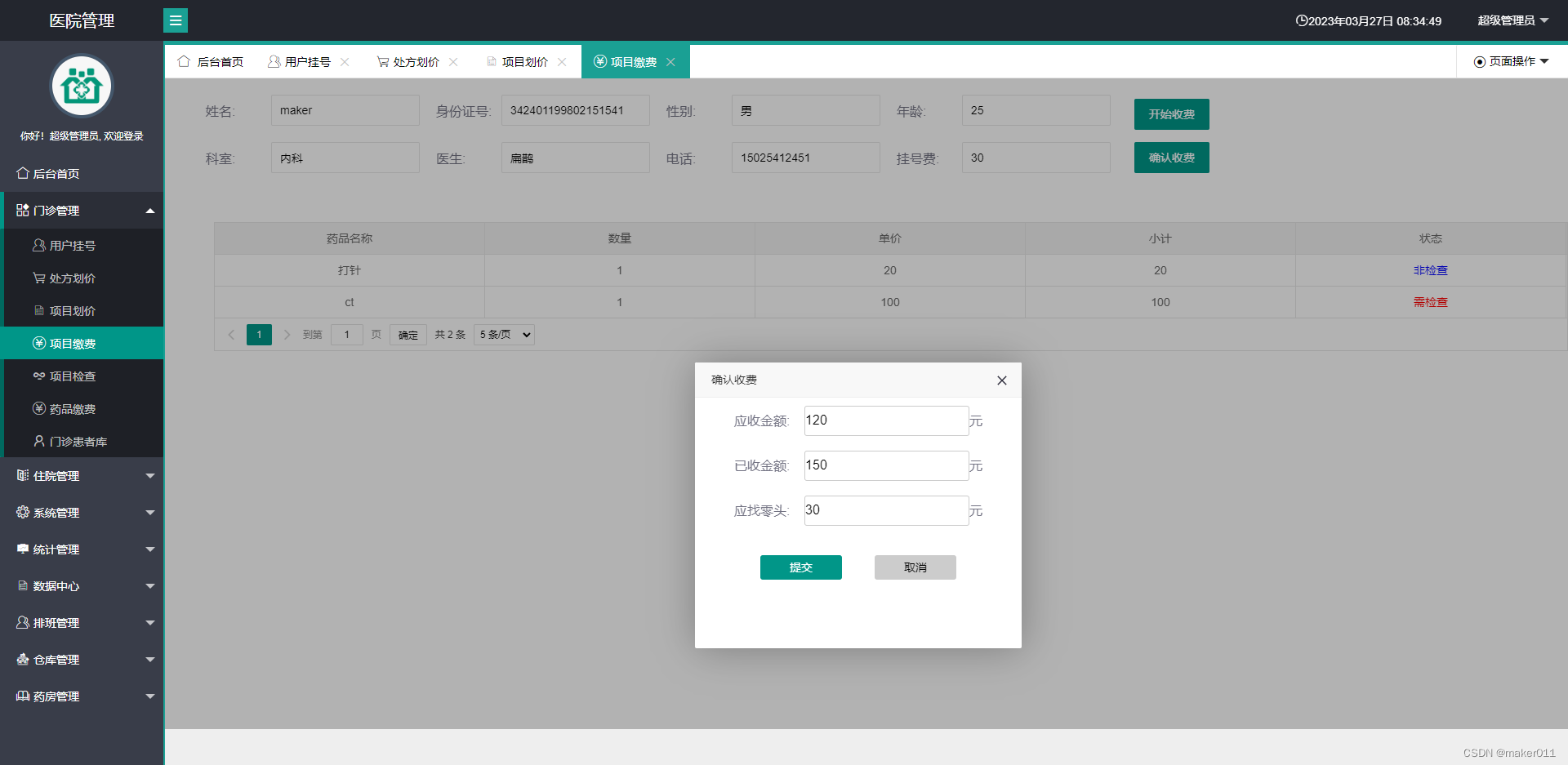Click the 项目检查 link icon in sidebar

(x=39, y=376)
